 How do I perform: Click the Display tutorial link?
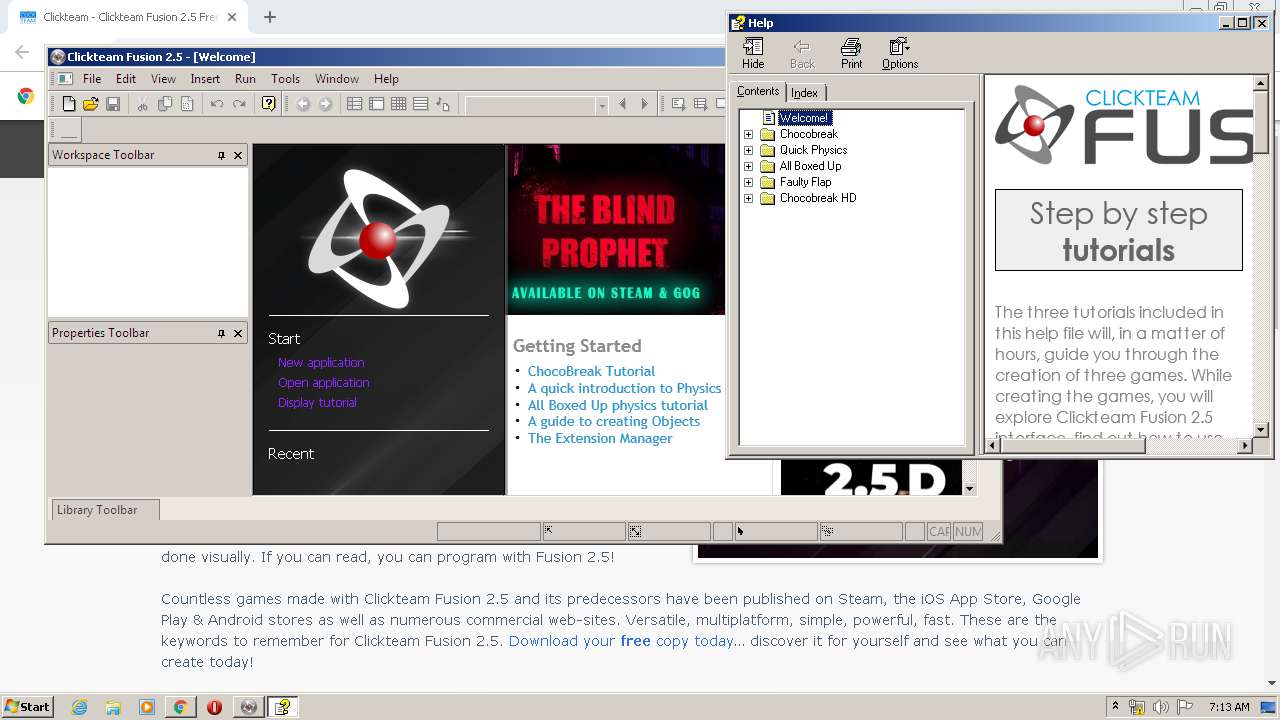[x=317, y=403]
